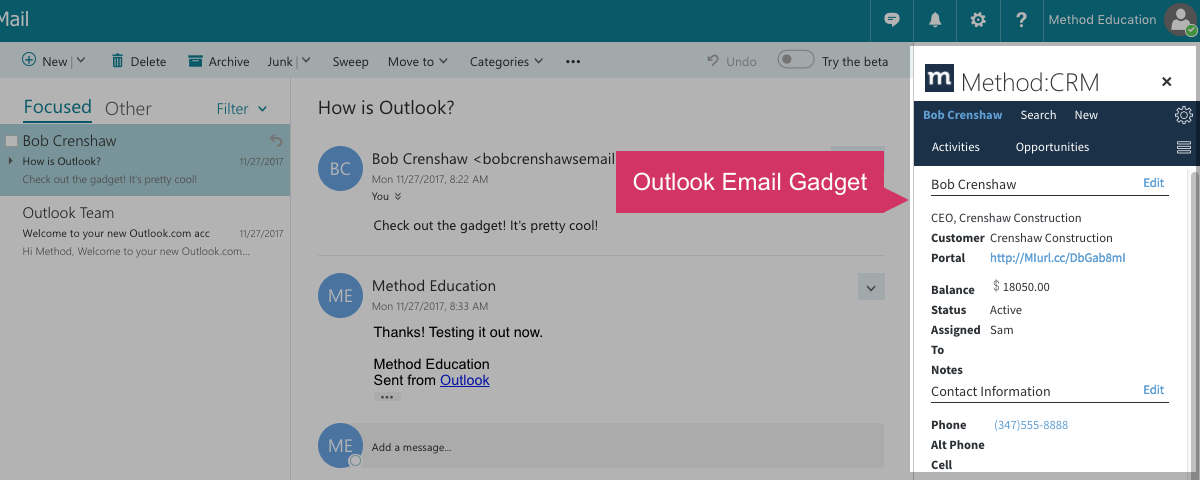Edit the Bob Crenshaw contact section
The height and width of the screenshot is (480, 1200).
[1154, 183]
